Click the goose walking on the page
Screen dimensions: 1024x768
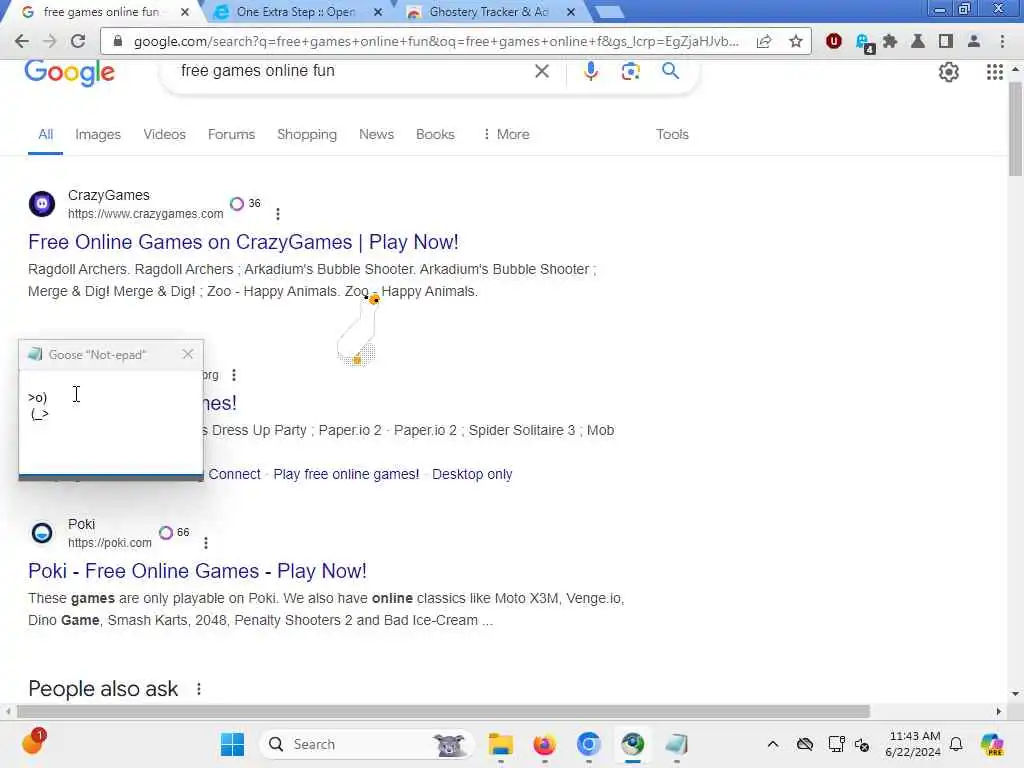pyautogui.click(x=359, y=330)
